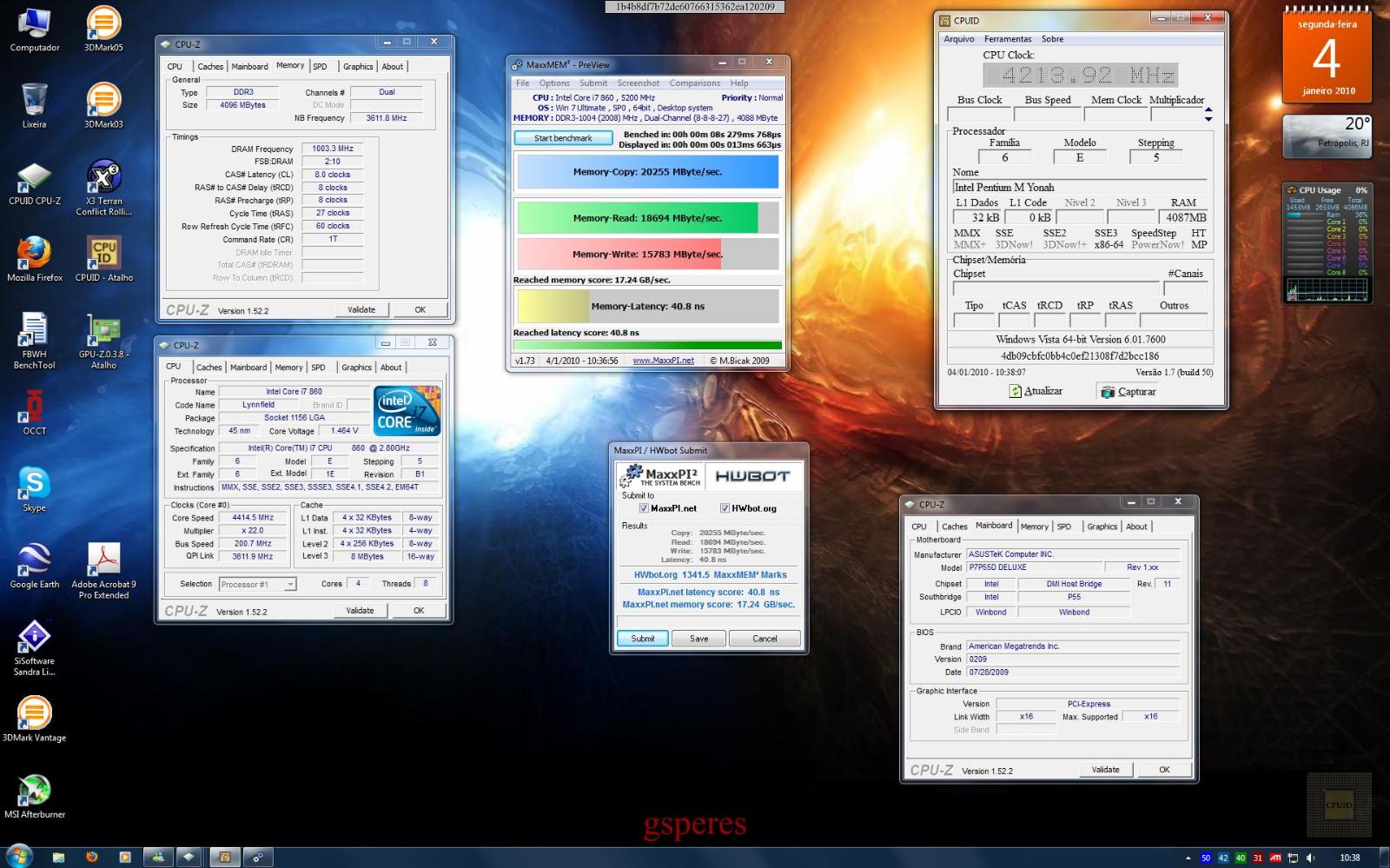Launch SiSoftware Sandra desktop icon
The height and width of the screenshot is (868, 1390).
coord(35,647)
